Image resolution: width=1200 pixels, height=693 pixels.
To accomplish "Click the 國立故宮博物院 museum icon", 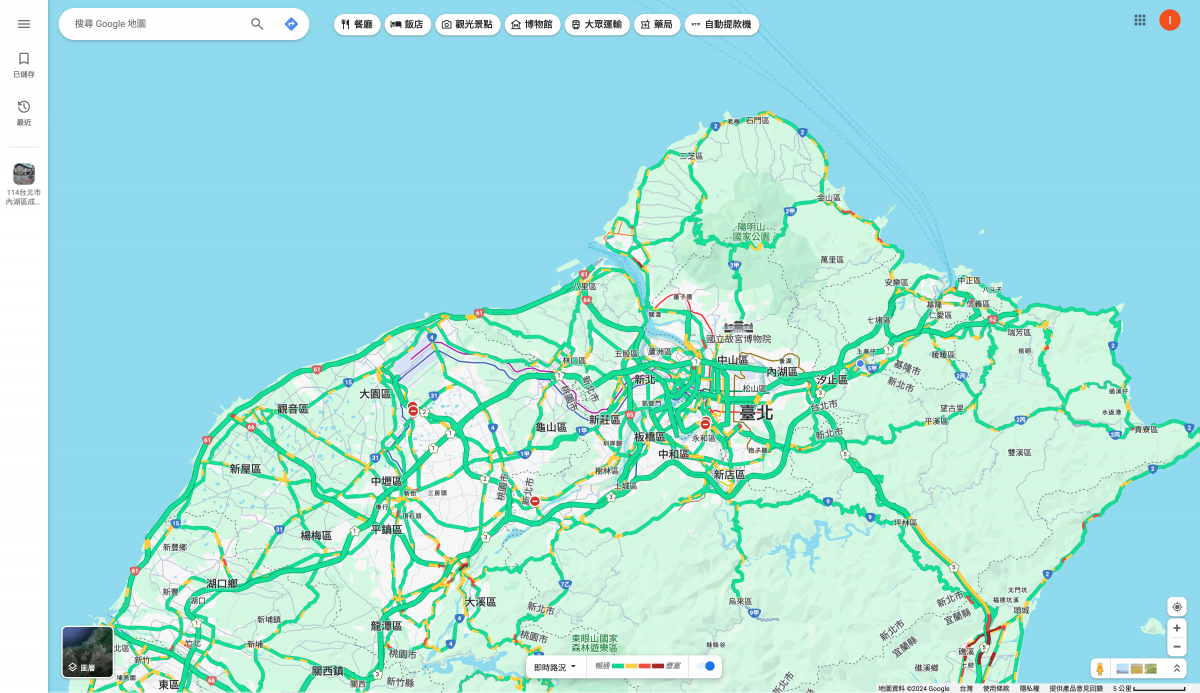I will point(738,327).
